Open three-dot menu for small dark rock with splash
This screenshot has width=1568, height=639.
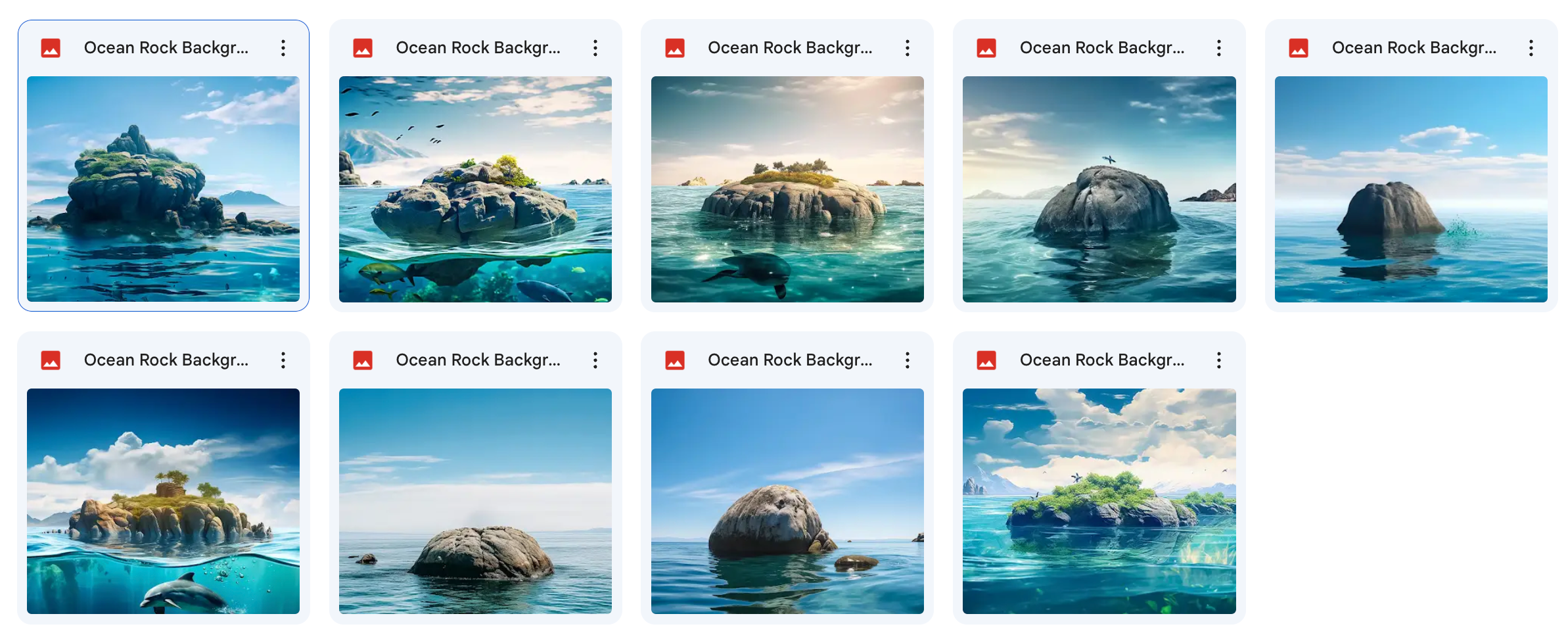[x=1531, y=48]
